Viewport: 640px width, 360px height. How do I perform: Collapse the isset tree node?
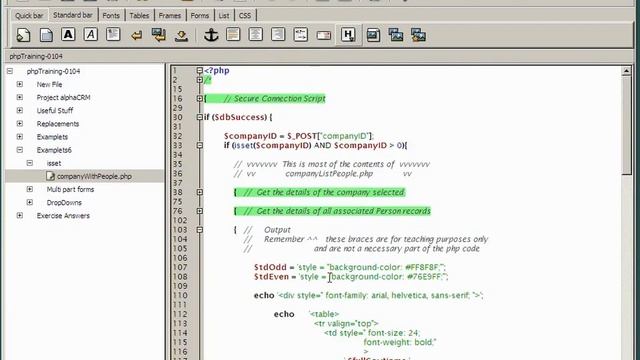pyautogui.click(x=30, y=163)
